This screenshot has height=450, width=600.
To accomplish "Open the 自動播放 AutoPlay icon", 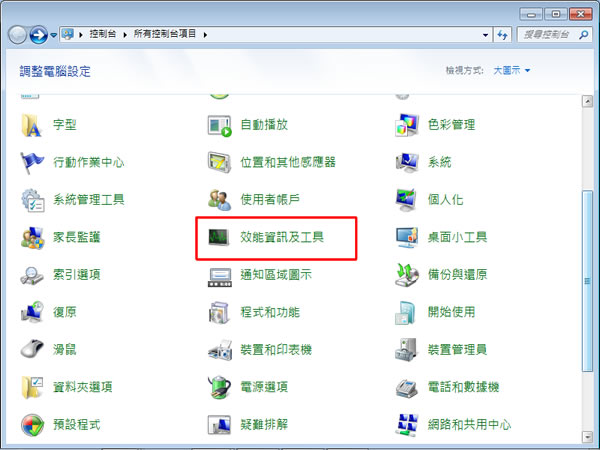I will [x=219, y=126].
